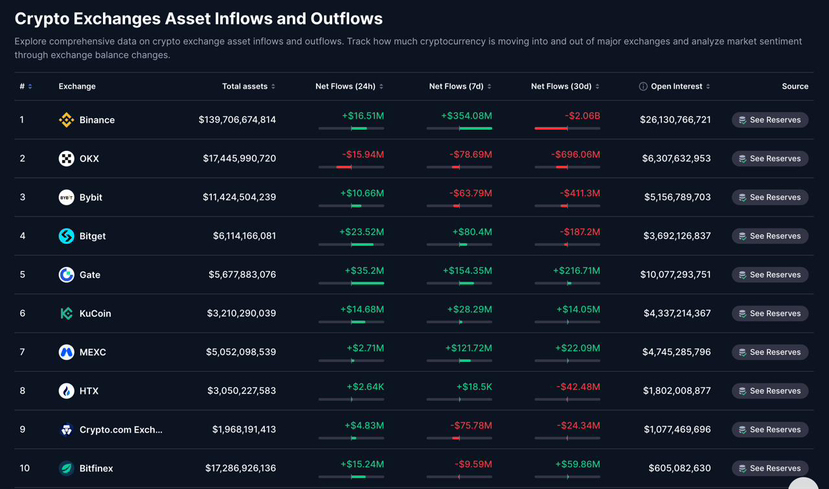Viewport: 829px width, 489px height.
Task: Open See Reserves for Binance
Action: pos(770,120)
